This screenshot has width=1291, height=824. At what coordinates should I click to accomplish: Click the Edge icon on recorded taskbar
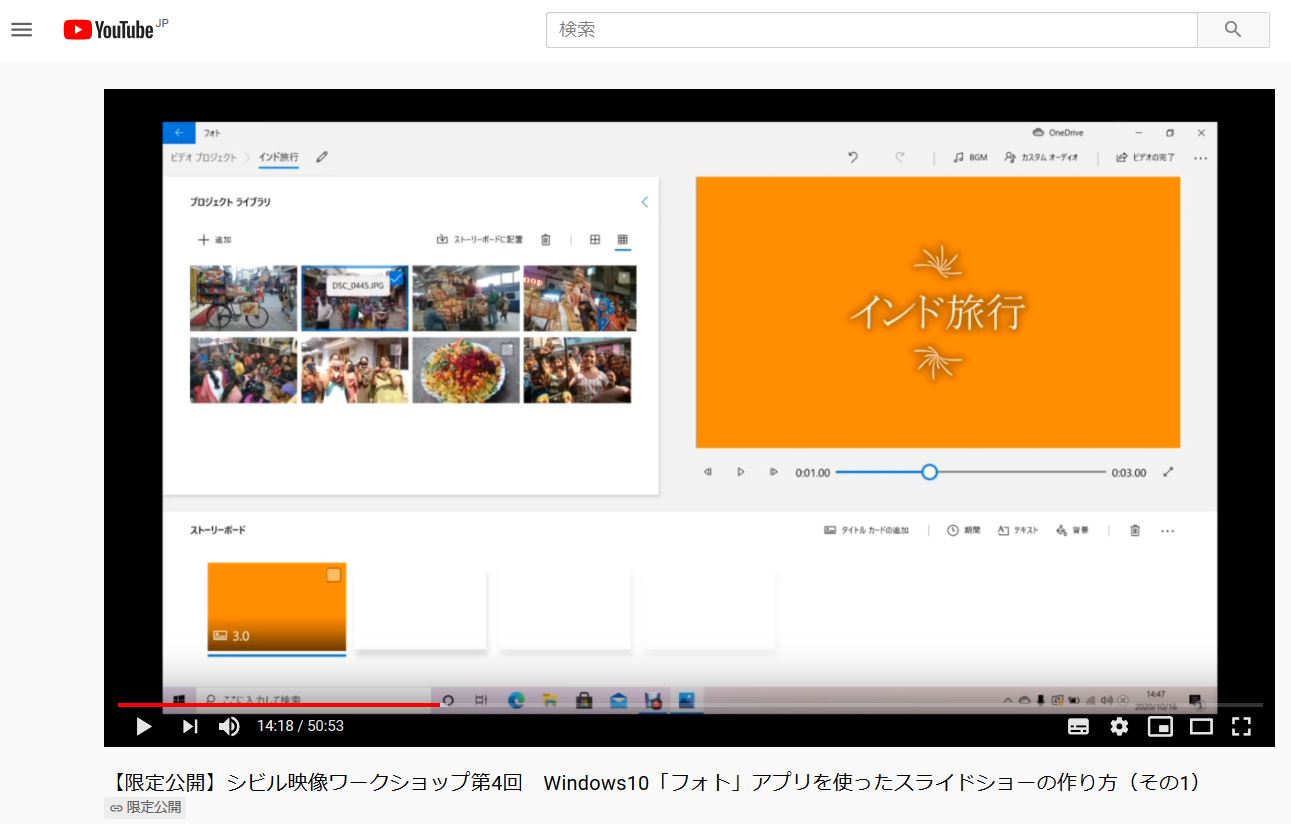point(516,700)
